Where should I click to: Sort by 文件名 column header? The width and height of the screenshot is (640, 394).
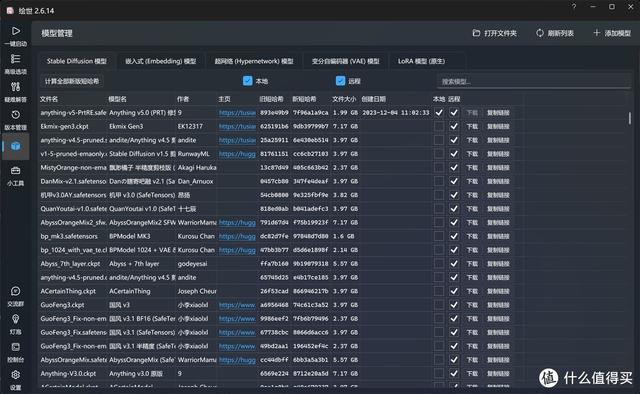point(49,99)
